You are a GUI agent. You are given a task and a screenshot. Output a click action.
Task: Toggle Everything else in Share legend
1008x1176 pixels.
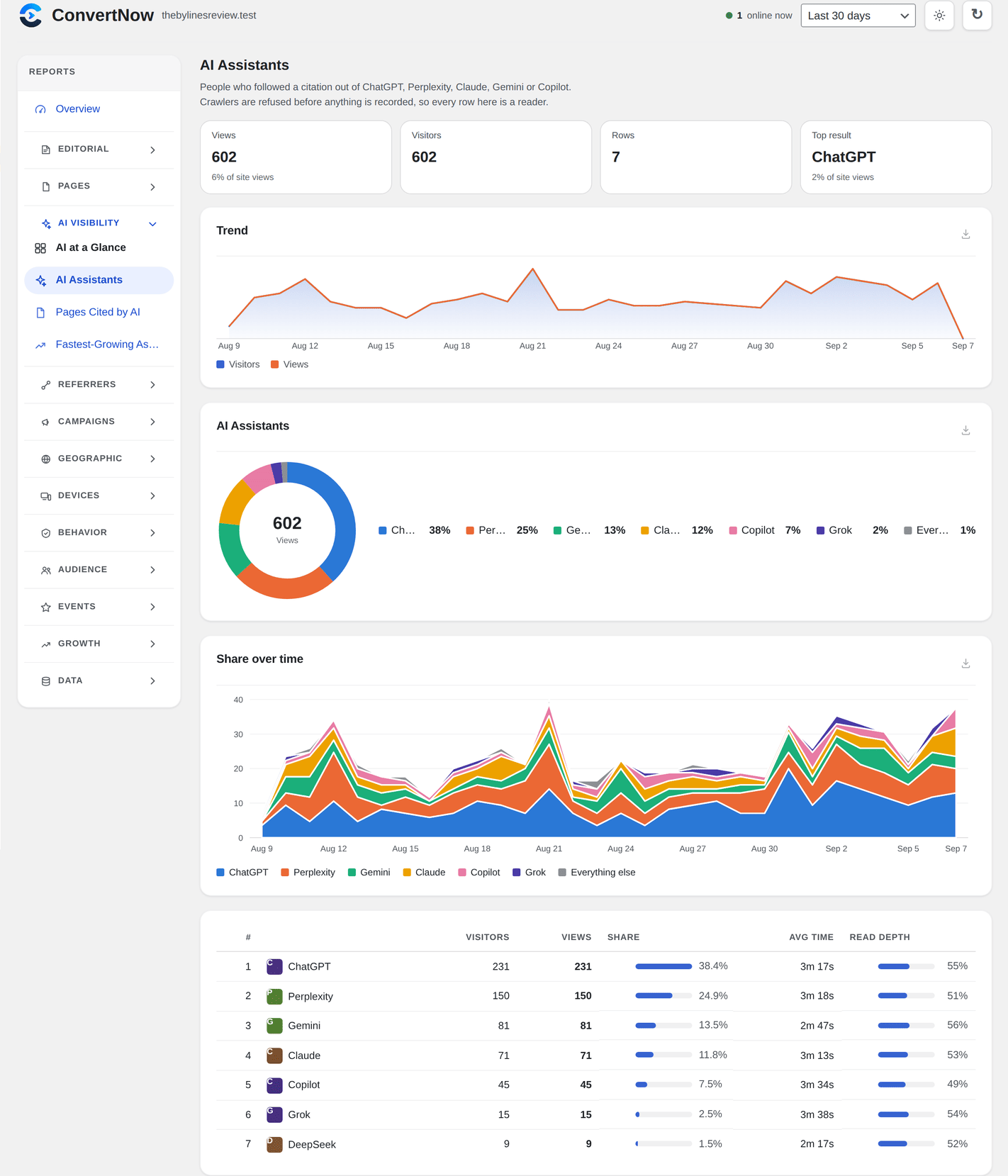pos(597,873)
